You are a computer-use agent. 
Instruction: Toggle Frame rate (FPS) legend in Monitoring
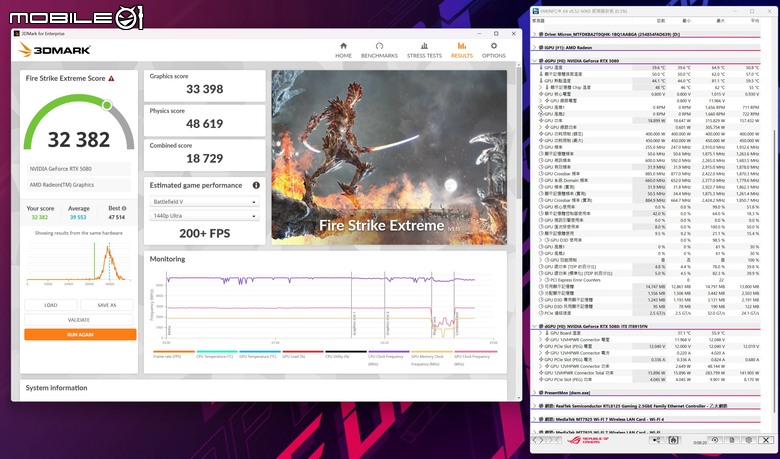click(x=174, y=354)
